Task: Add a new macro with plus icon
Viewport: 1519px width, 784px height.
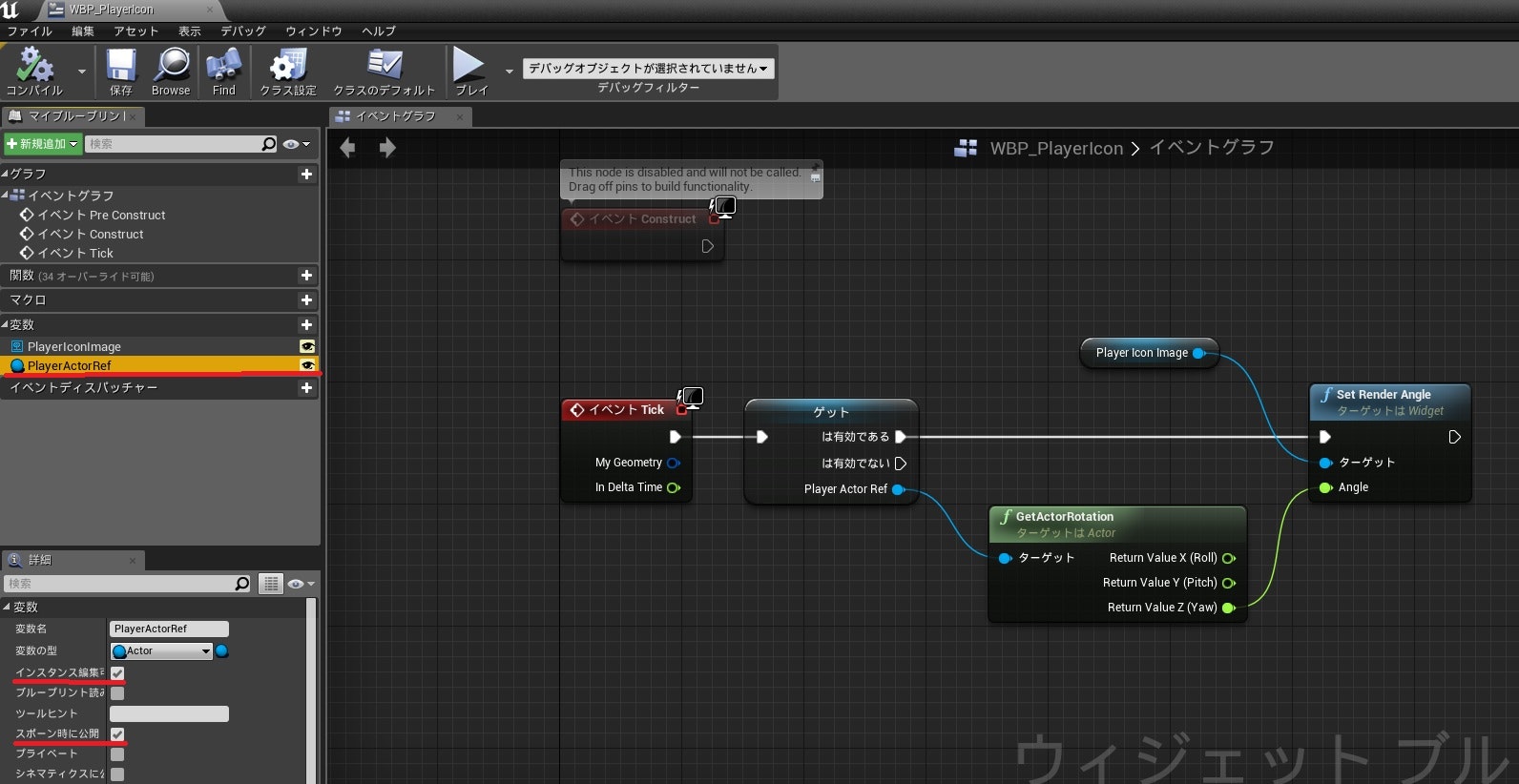Action: [306, 300]
